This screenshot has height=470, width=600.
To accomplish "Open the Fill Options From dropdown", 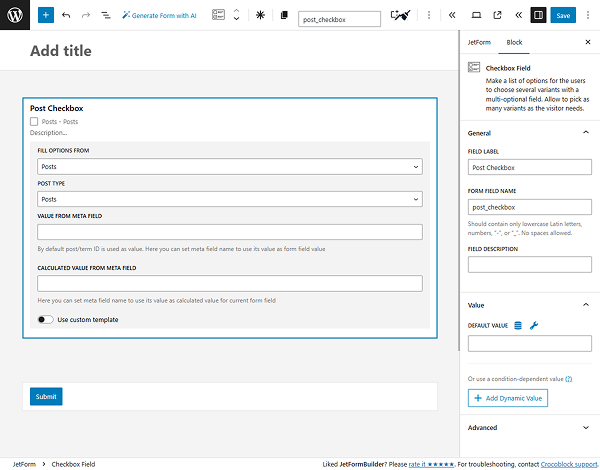I will [230, 167].
